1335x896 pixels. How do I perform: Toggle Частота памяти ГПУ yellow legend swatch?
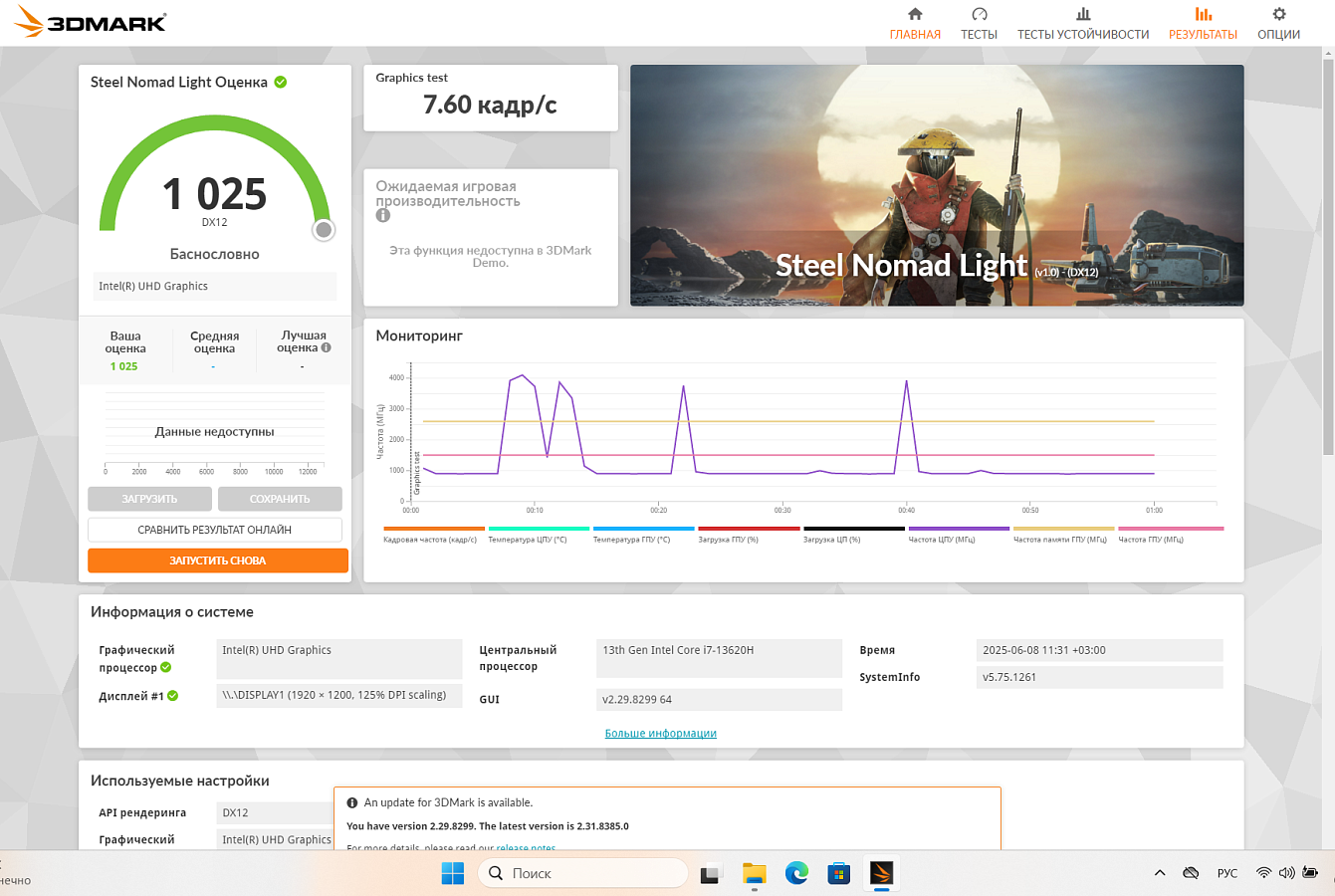click(x=1064, y=529)
